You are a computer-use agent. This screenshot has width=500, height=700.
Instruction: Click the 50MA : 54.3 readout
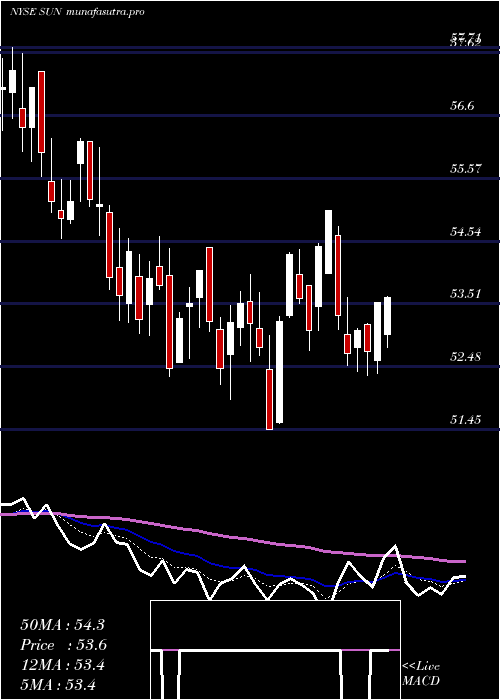(x=62, y=625)
